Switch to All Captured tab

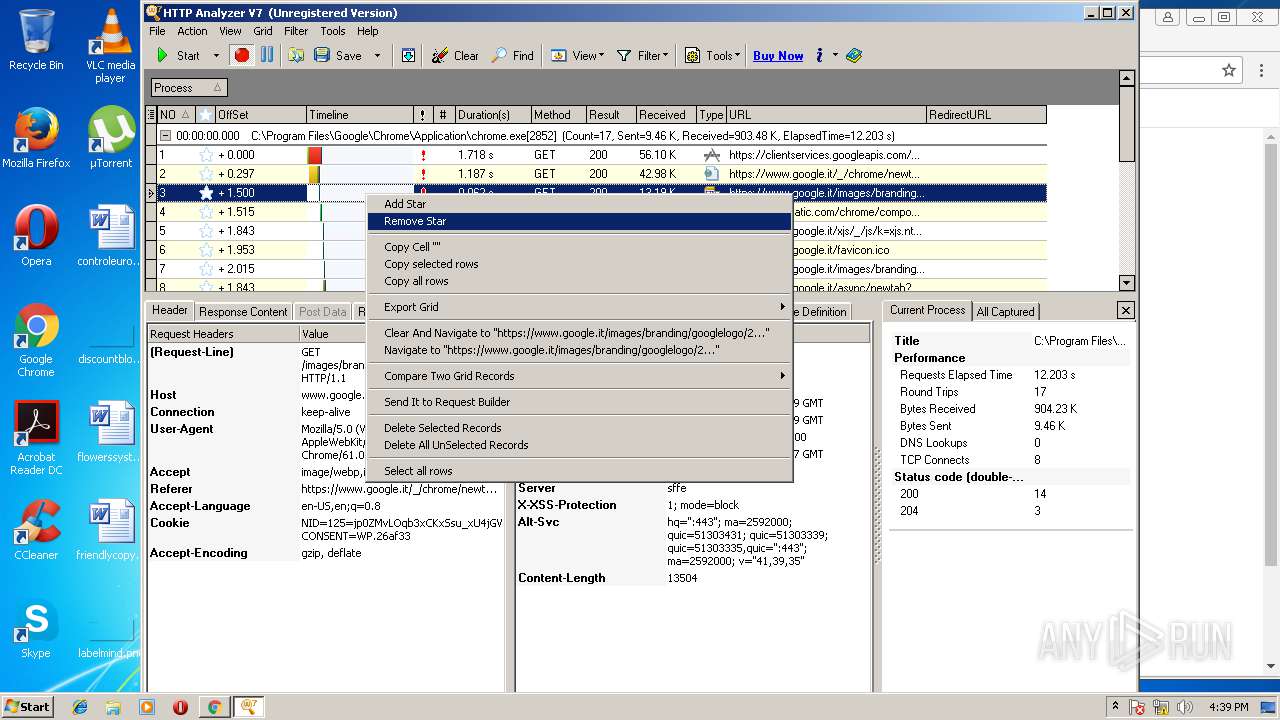tap(1005, 312)
